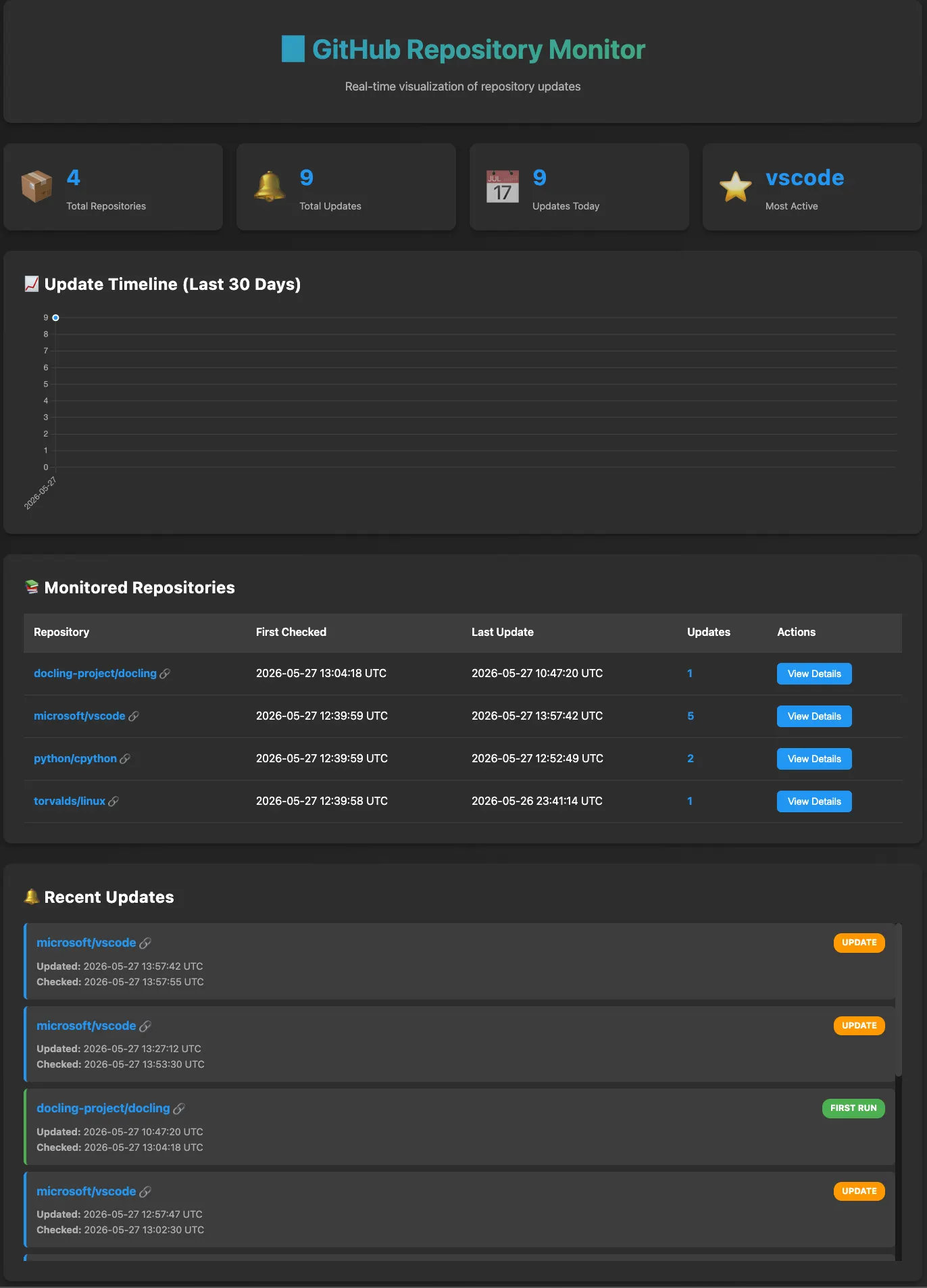Click the 2026-05-27 date label on chart axis
This screenshot has height=1288, width=927.
[41, 493]
